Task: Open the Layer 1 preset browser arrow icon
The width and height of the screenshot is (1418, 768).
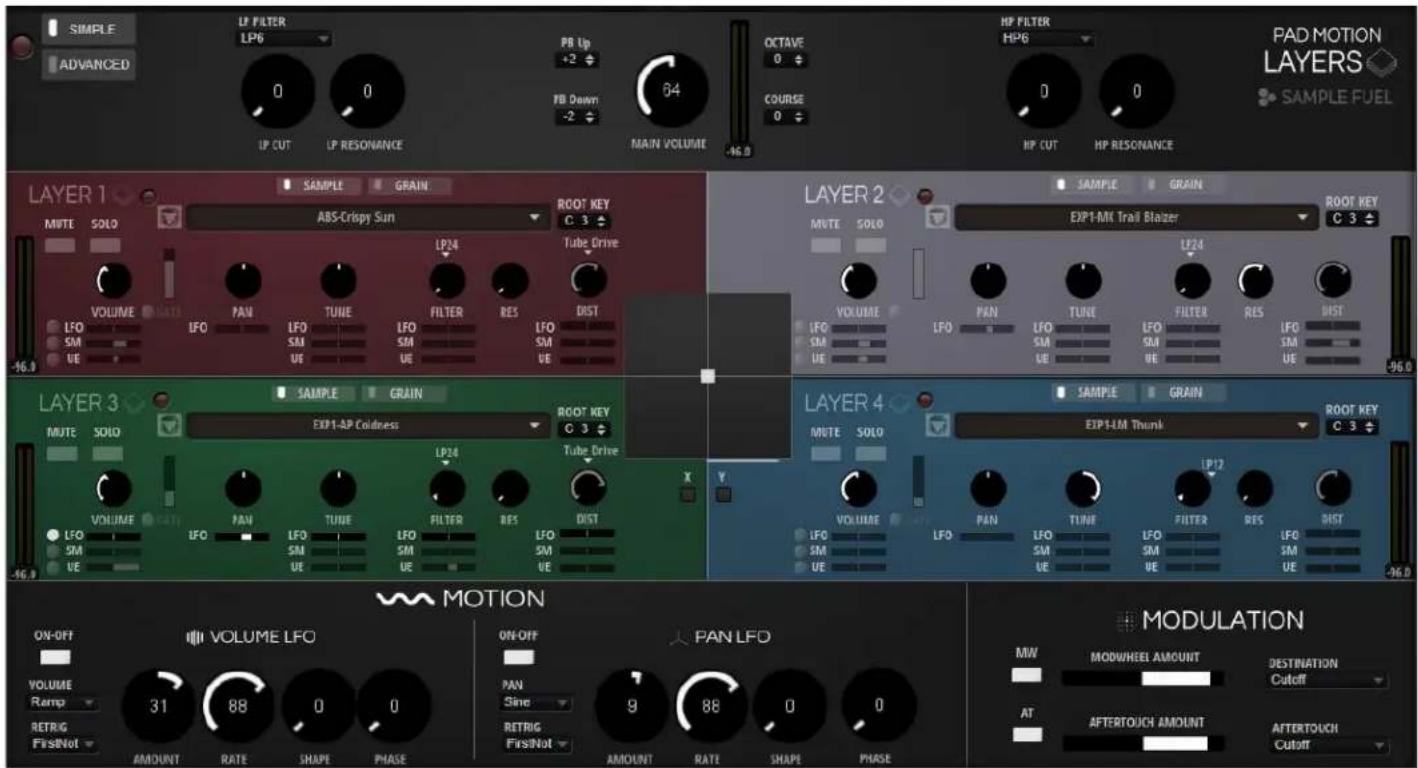Action: [x=169, y=217]
